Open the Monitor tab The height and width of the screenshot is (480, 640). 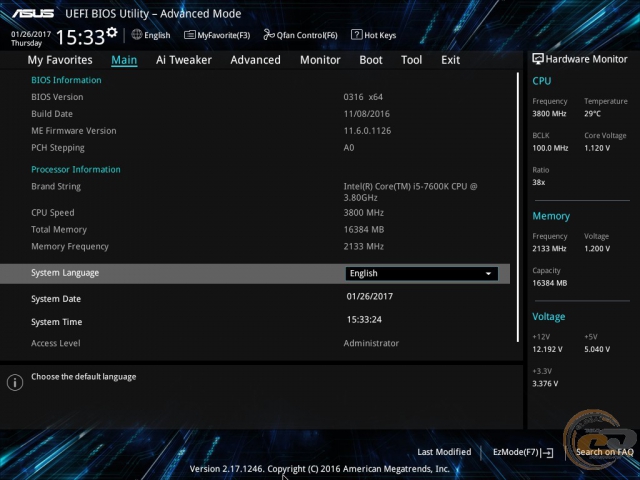[x=320, y=60]
